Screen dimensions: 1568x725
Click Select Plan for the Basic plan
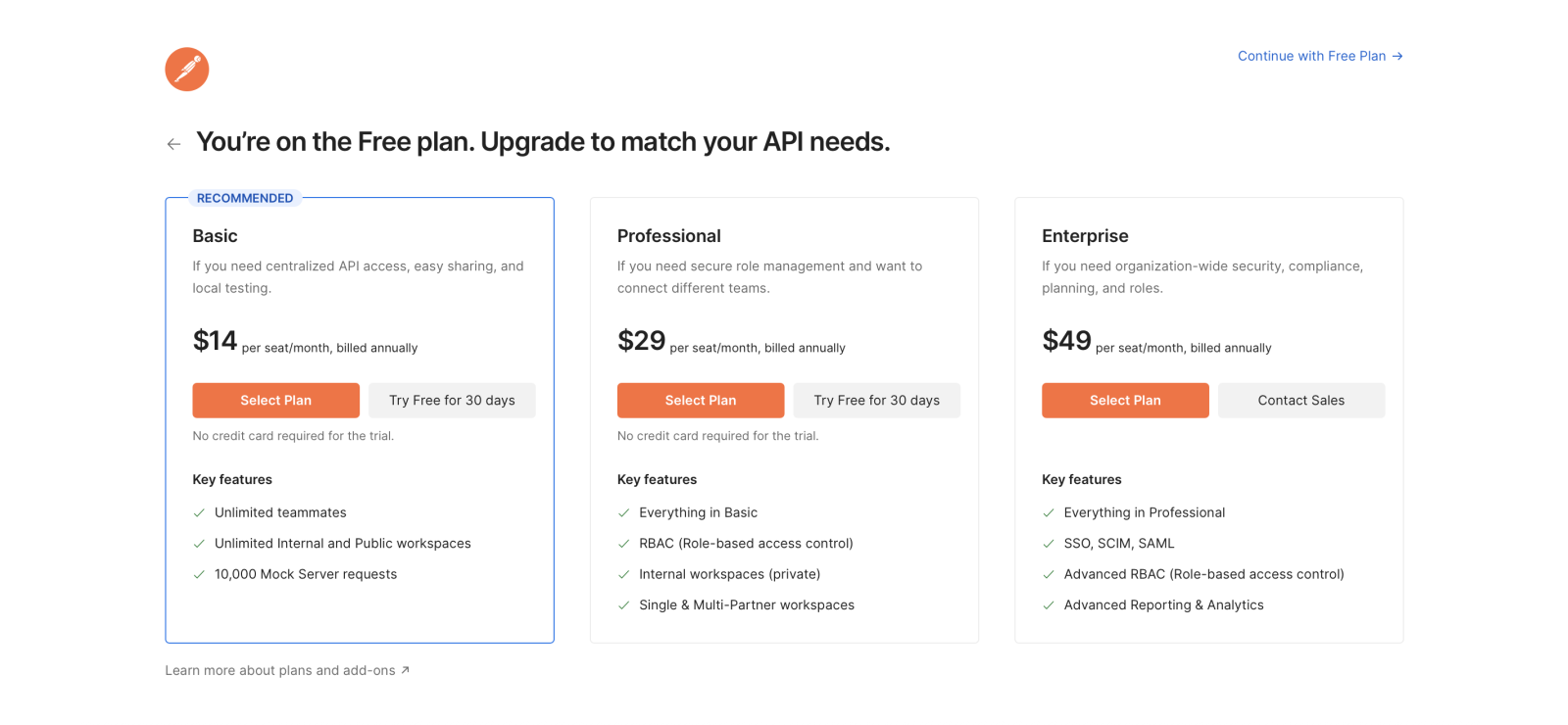(x=276, y=401)
